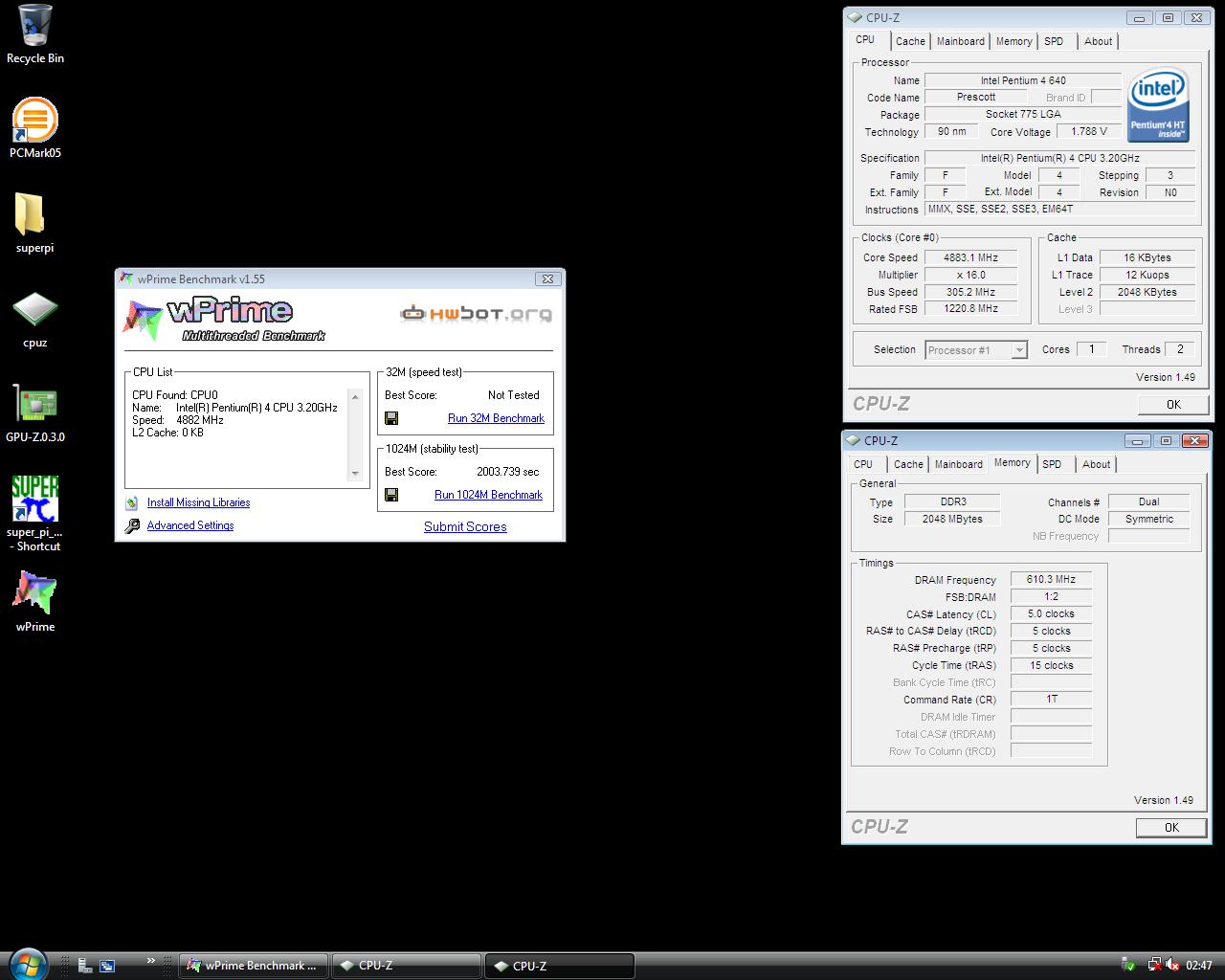Image resolution: width=1225 pixels, height=980 pixels.
Task: Click the Best Score 2003.739 sec value
Action: pyautogui.click(x=507, y=472)
